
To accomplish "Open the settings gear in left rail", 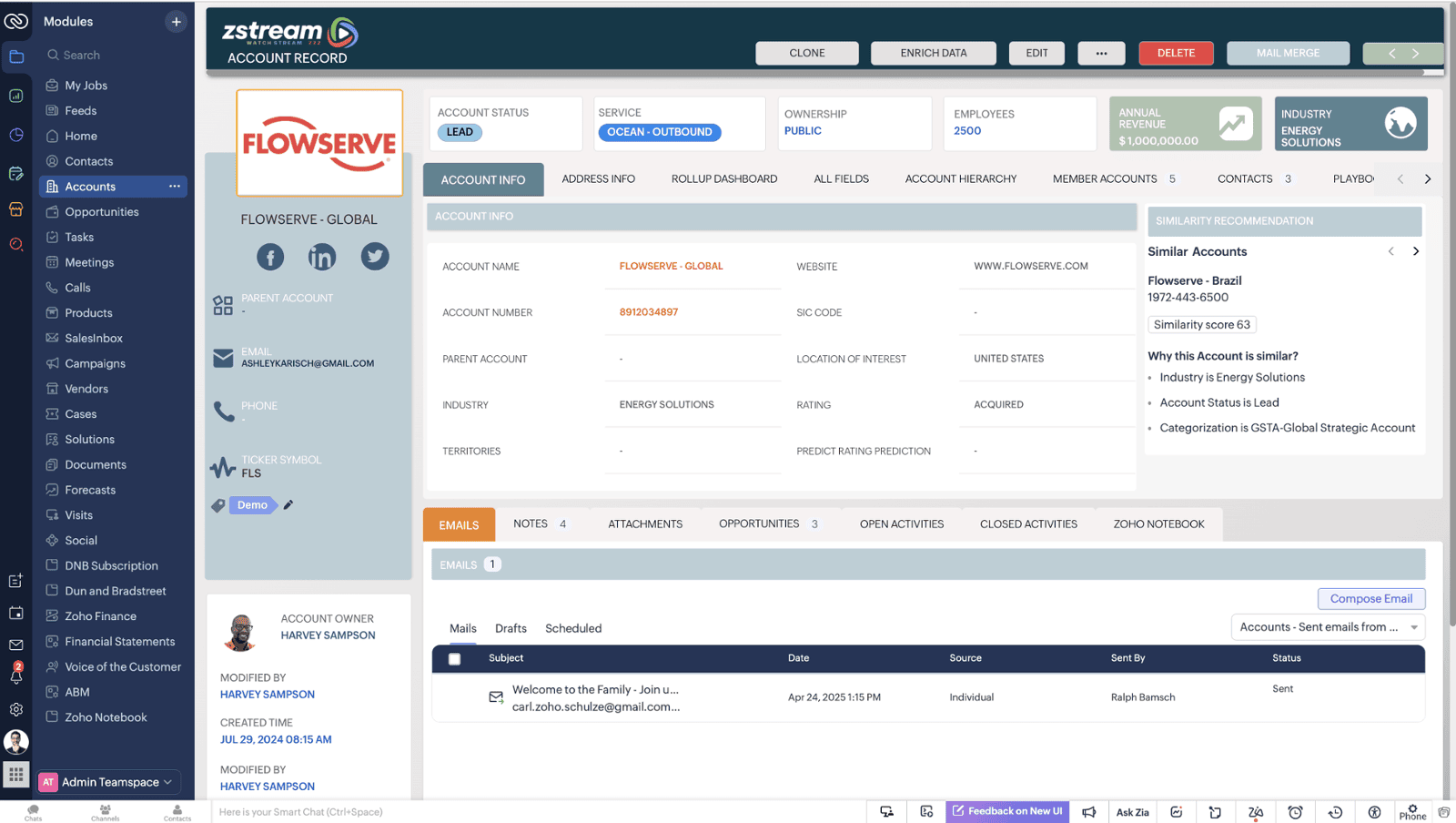I will coord(16,709).
